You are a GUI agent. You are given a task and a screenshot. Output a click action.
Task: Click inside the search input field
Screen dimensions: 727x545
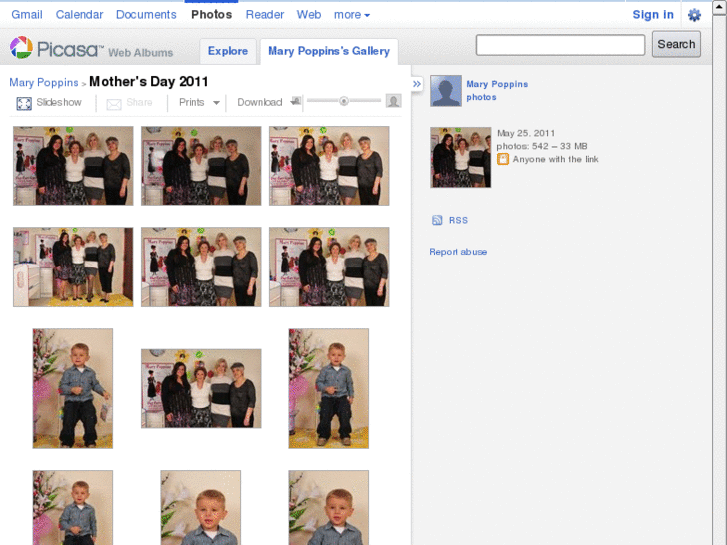(560, 45)
